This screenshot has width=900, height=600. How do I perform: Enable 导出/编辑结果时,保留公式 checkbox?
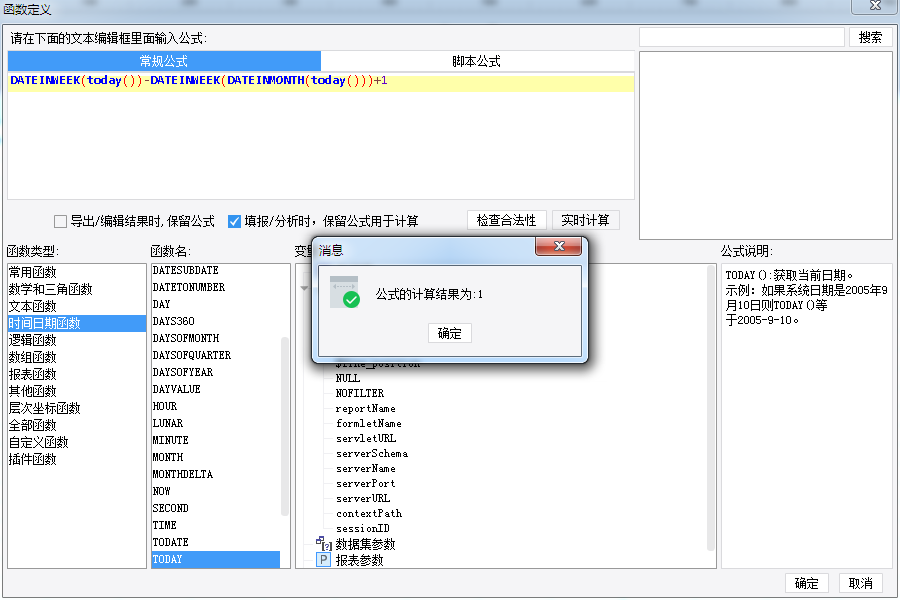[60, 221]
